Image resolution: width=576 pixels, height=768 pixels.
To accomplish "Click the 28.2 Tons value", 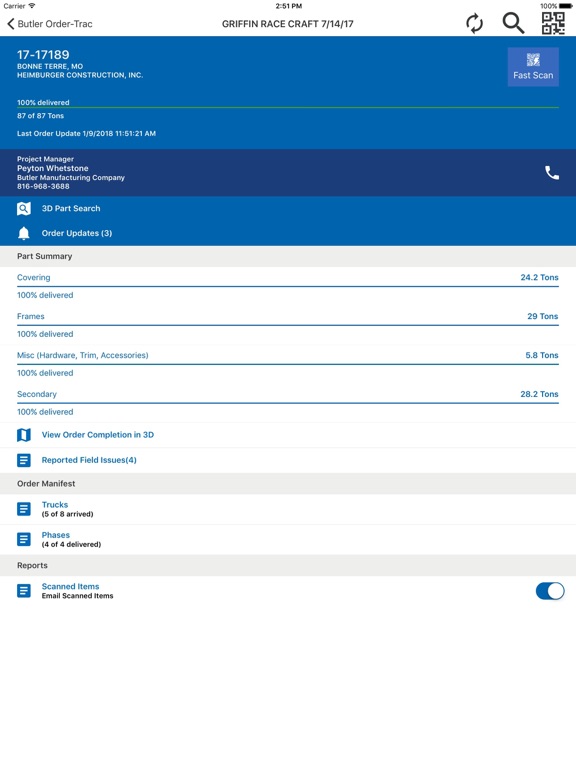I will tap(539, 394).
